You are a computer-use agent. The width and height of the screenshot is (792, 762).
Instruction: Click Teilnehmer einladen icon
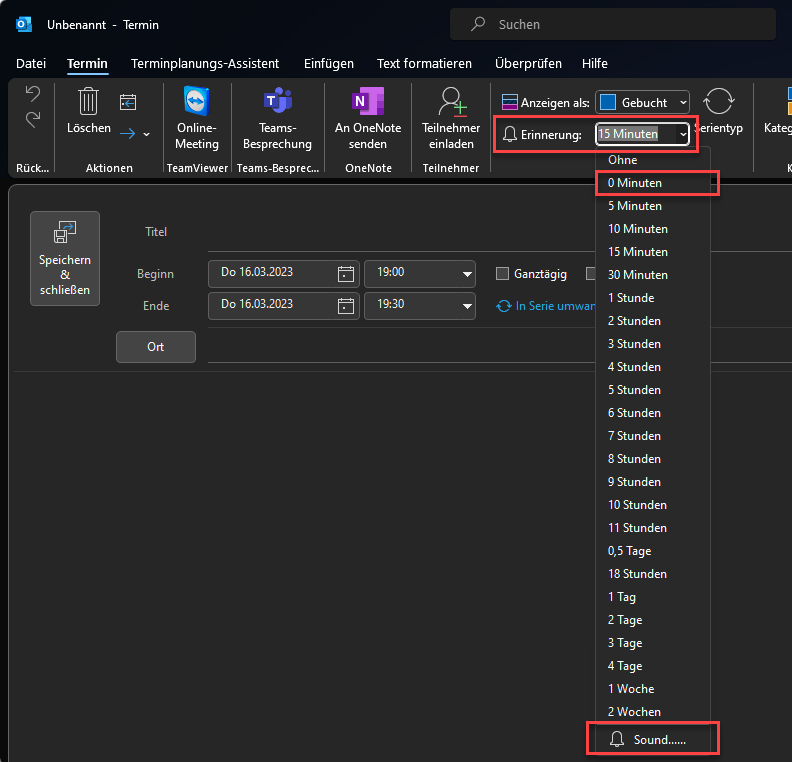coord(451,102)
